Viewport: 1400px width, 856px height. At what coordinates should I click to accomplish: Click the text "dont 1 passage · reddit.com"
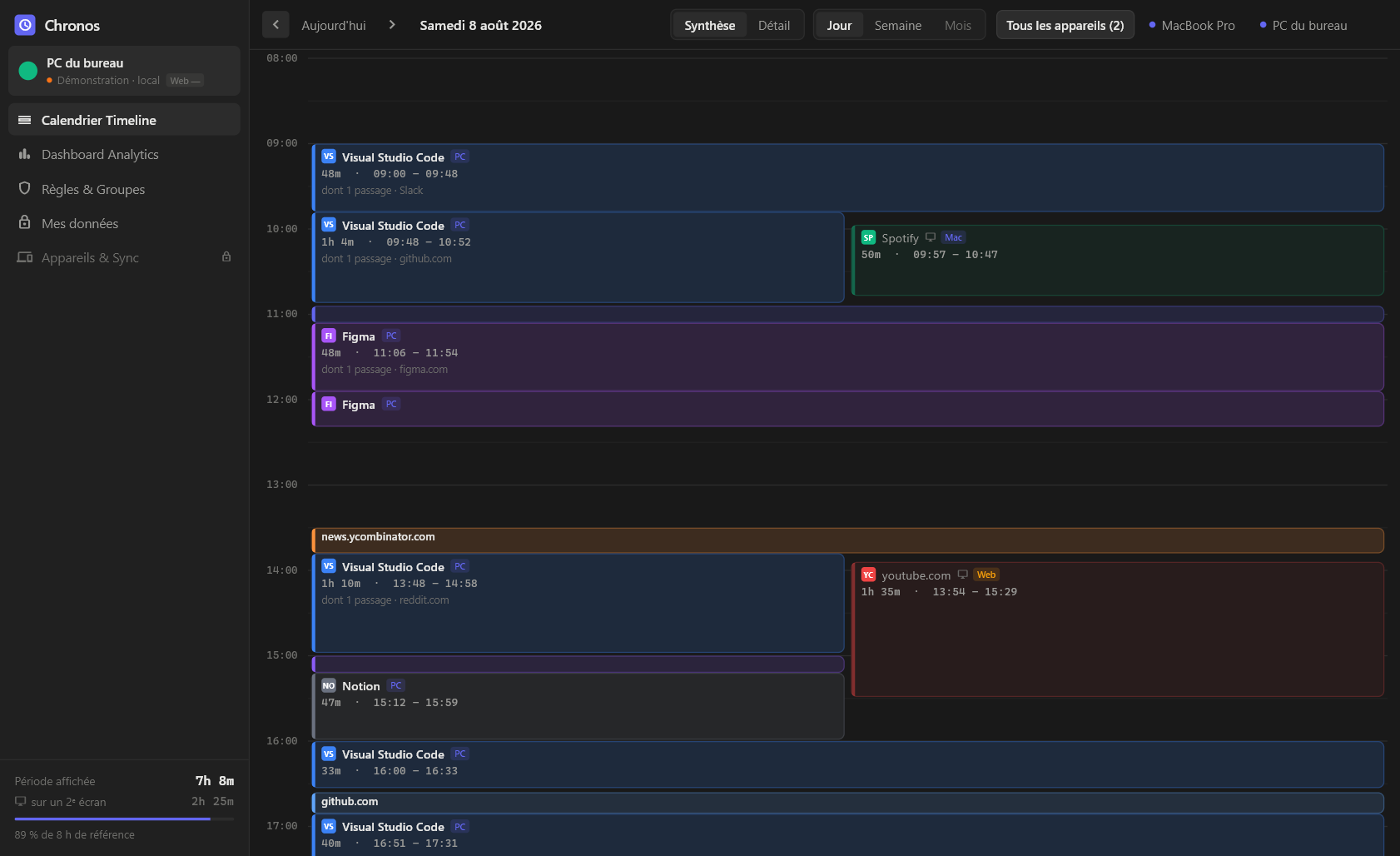click(385, 600)
